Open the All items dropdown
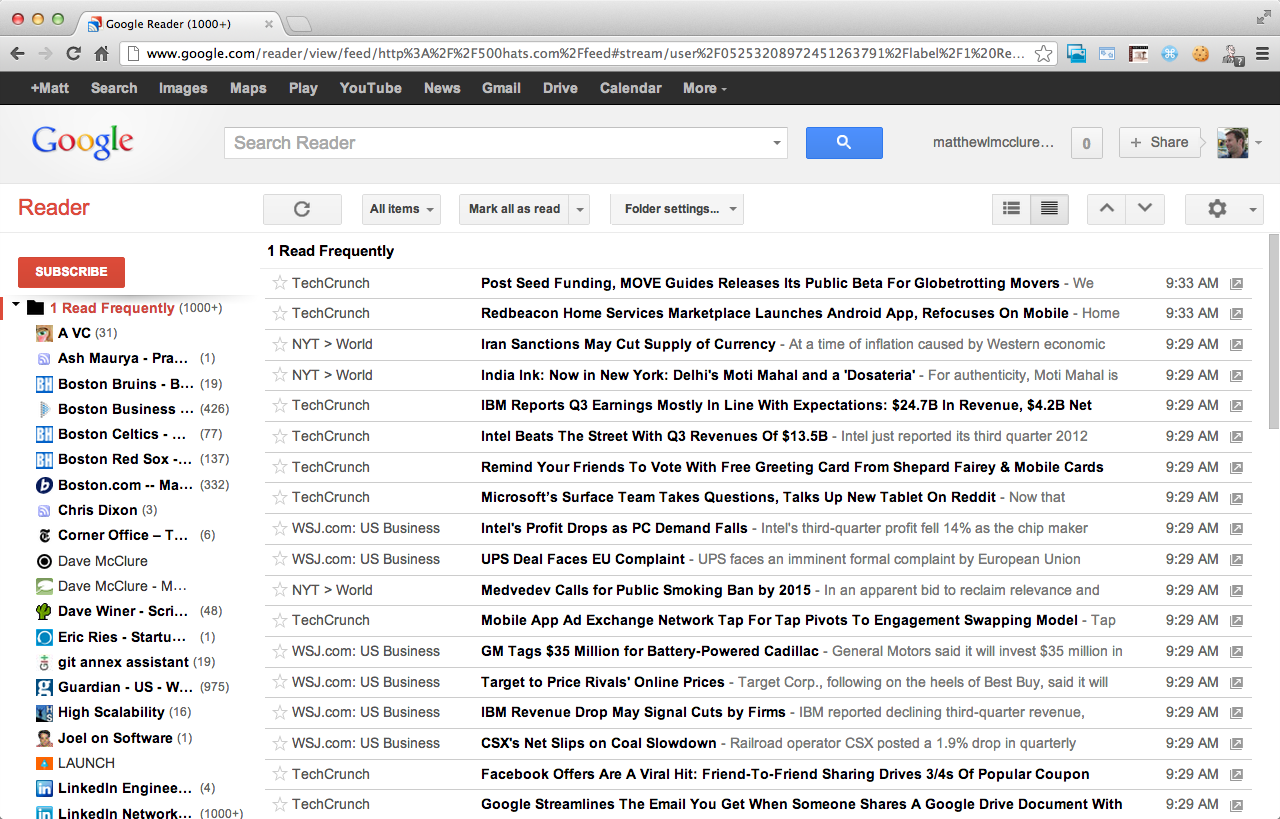1280x819 pixels. click(x=401, y=209)
